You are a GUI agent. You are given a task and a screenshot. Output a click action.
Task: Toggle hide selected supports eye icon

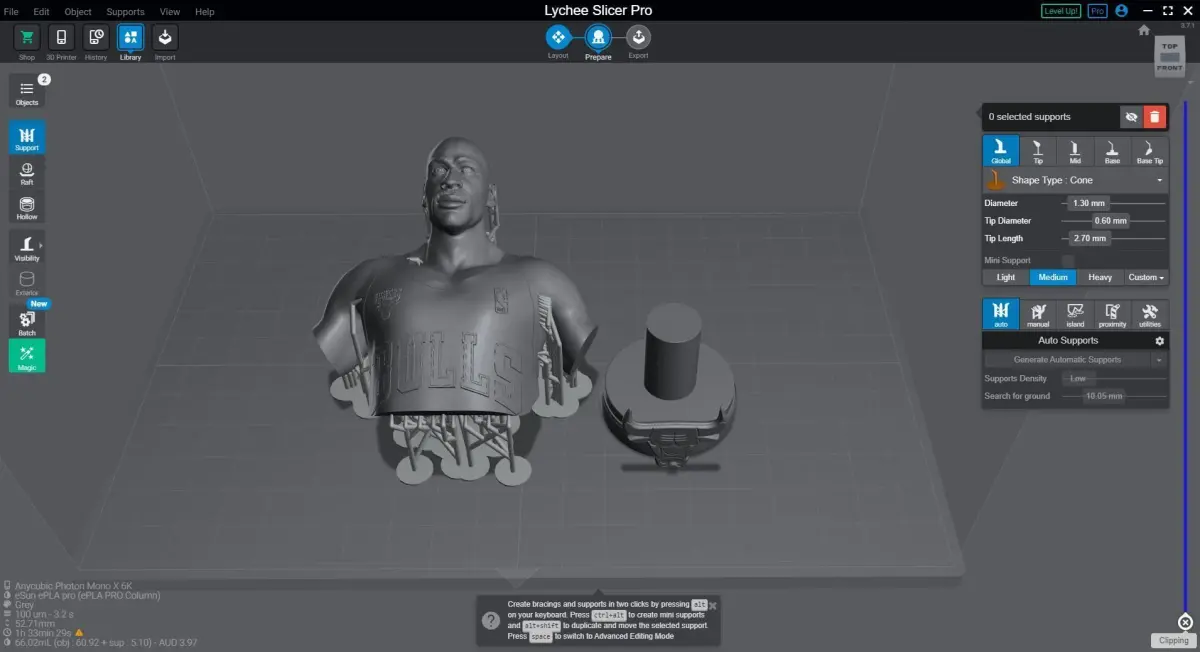click(1131, 117)
